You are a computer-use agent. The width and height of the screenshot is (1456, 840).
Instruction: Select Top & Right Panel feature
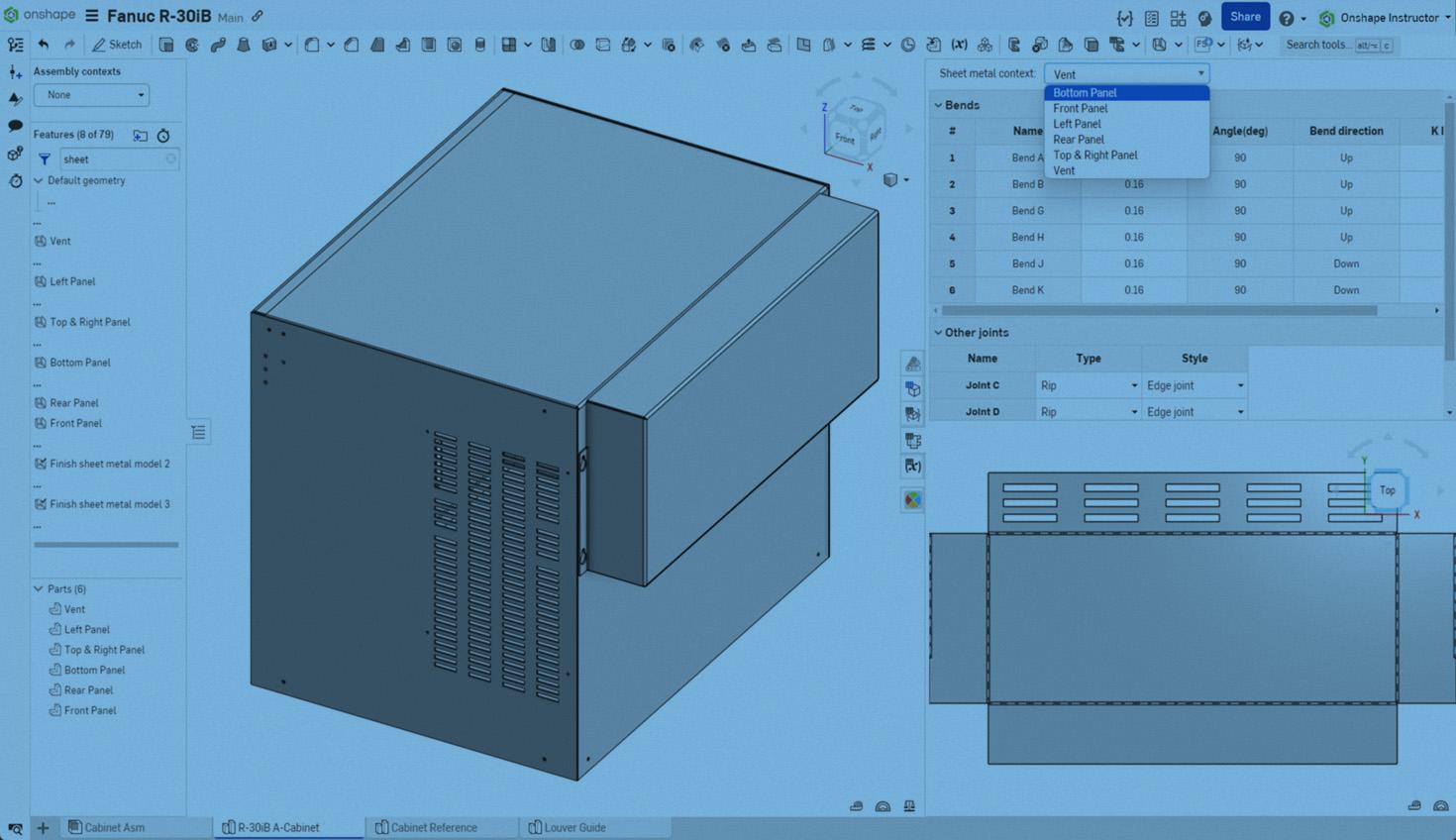coord(89,322)
